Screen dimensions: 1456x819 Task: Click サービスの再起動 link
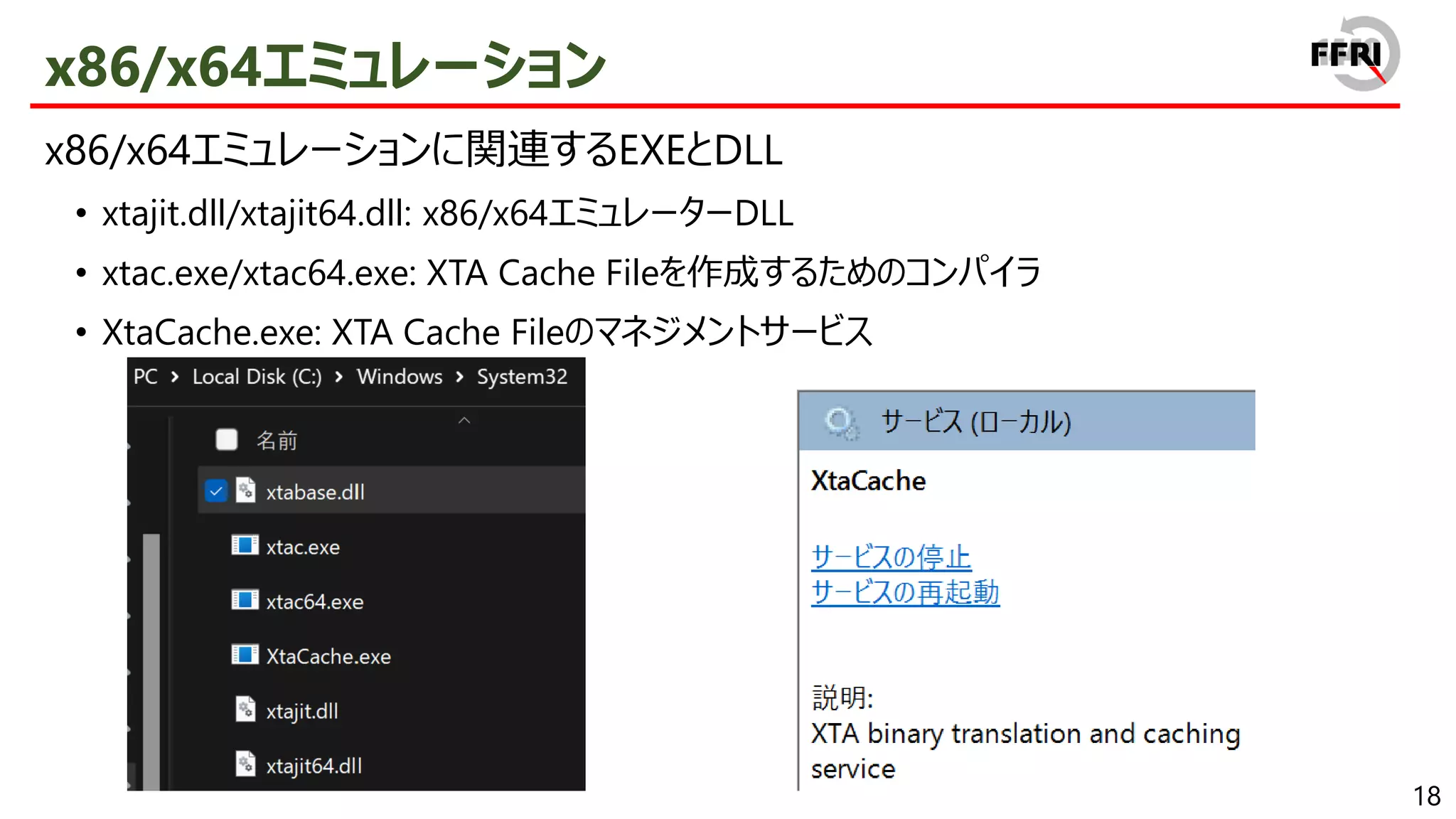coord(905,592)
